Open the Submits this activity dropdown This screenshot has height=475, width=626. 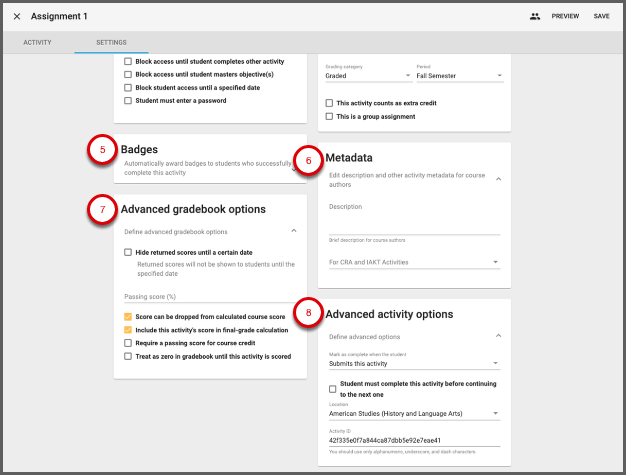[414, 364]
